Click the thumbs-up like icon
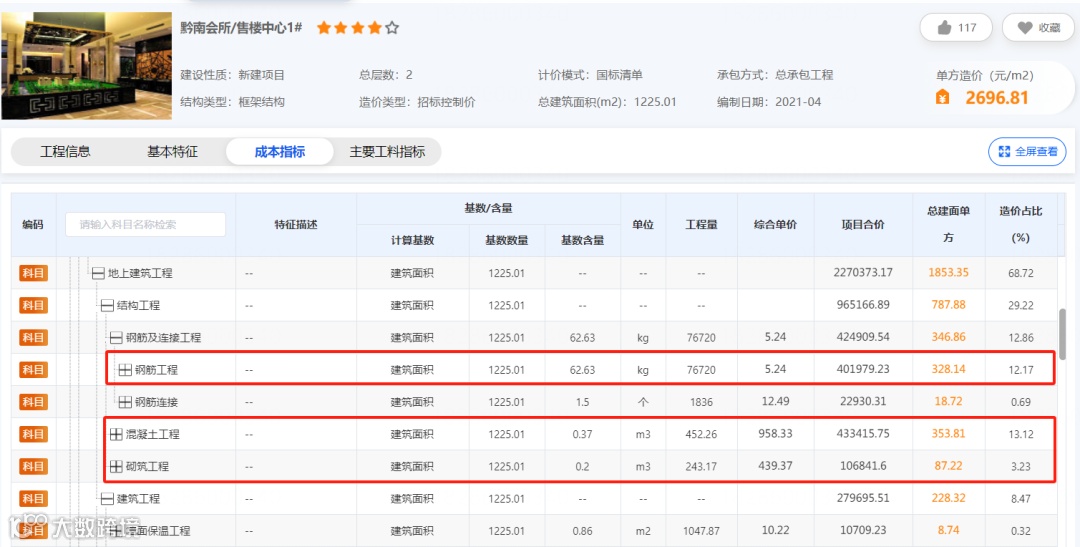Viewport: 1080px width, 547px height. pyautogui.click(x=944, y=28)
